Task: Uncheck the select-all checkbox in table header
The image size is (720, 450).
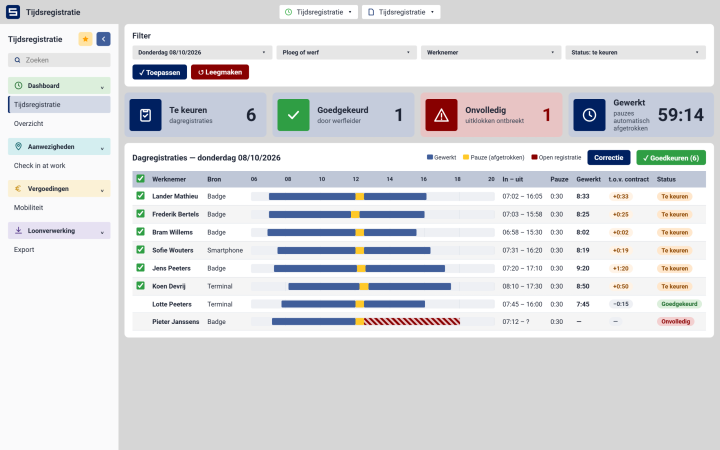Action: [141, 179]
